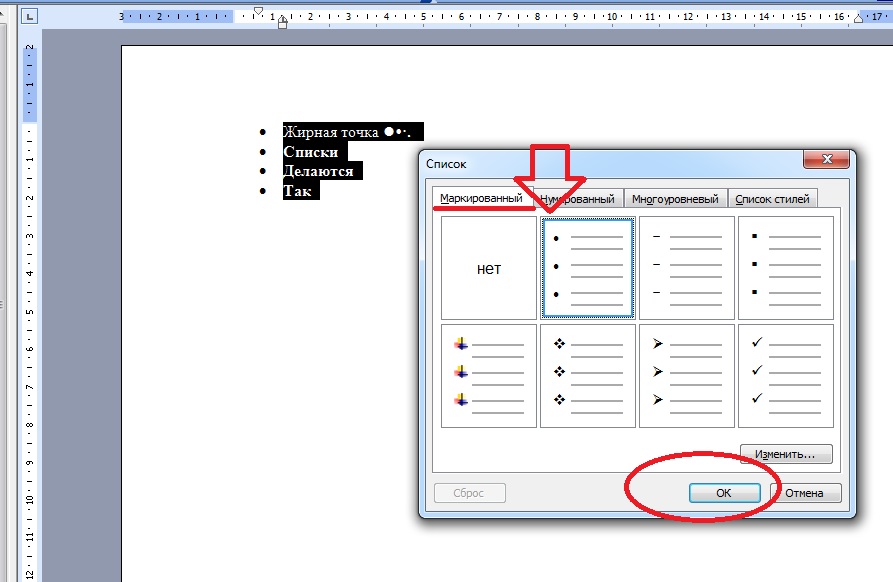This screenshot has height=582, width=893.
Task: Click the right indent marker on the ruler
Action: [858, 18]
